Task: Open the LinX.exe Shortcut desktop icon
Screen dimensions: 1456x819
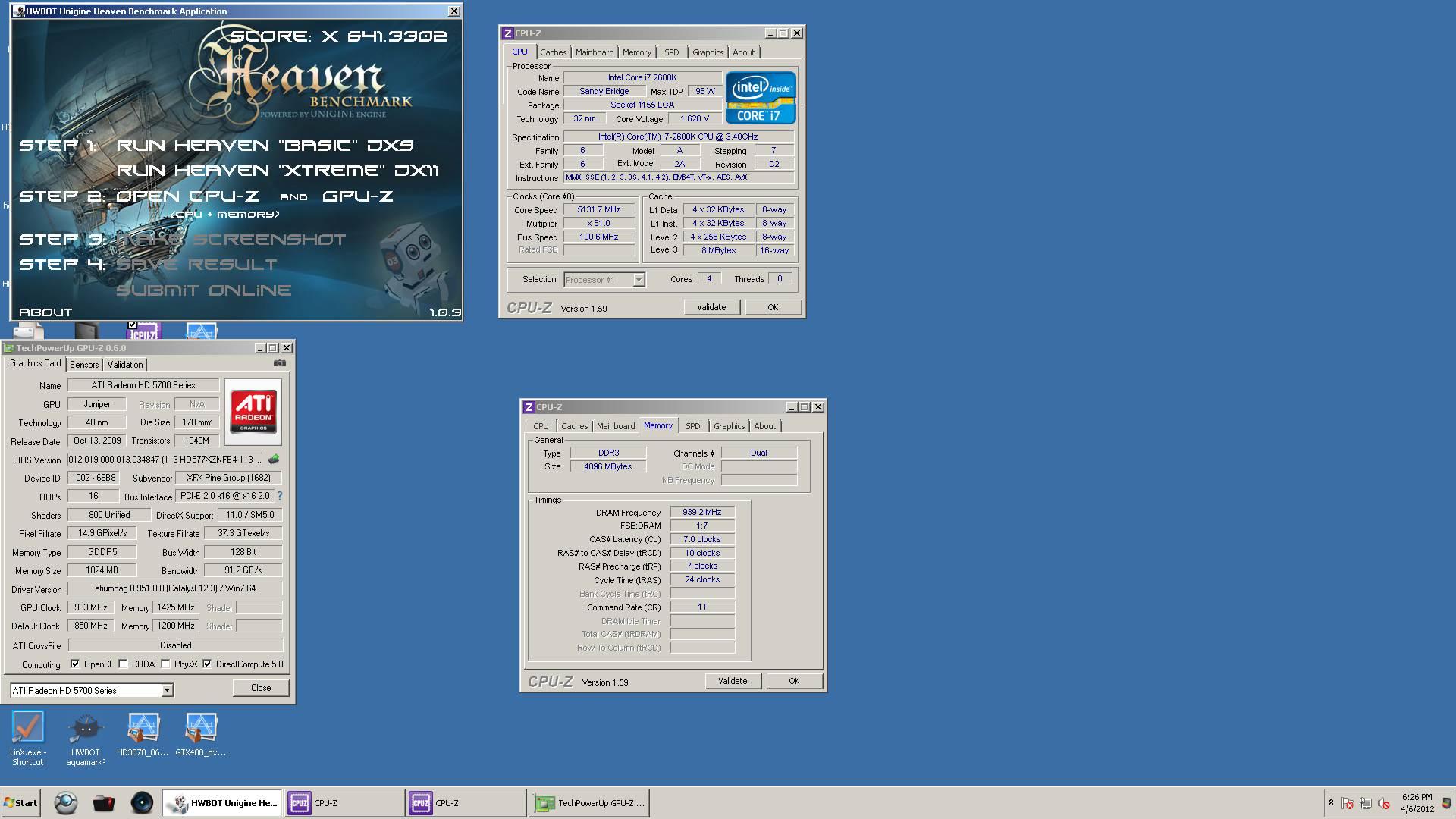Action: [27, 739]
